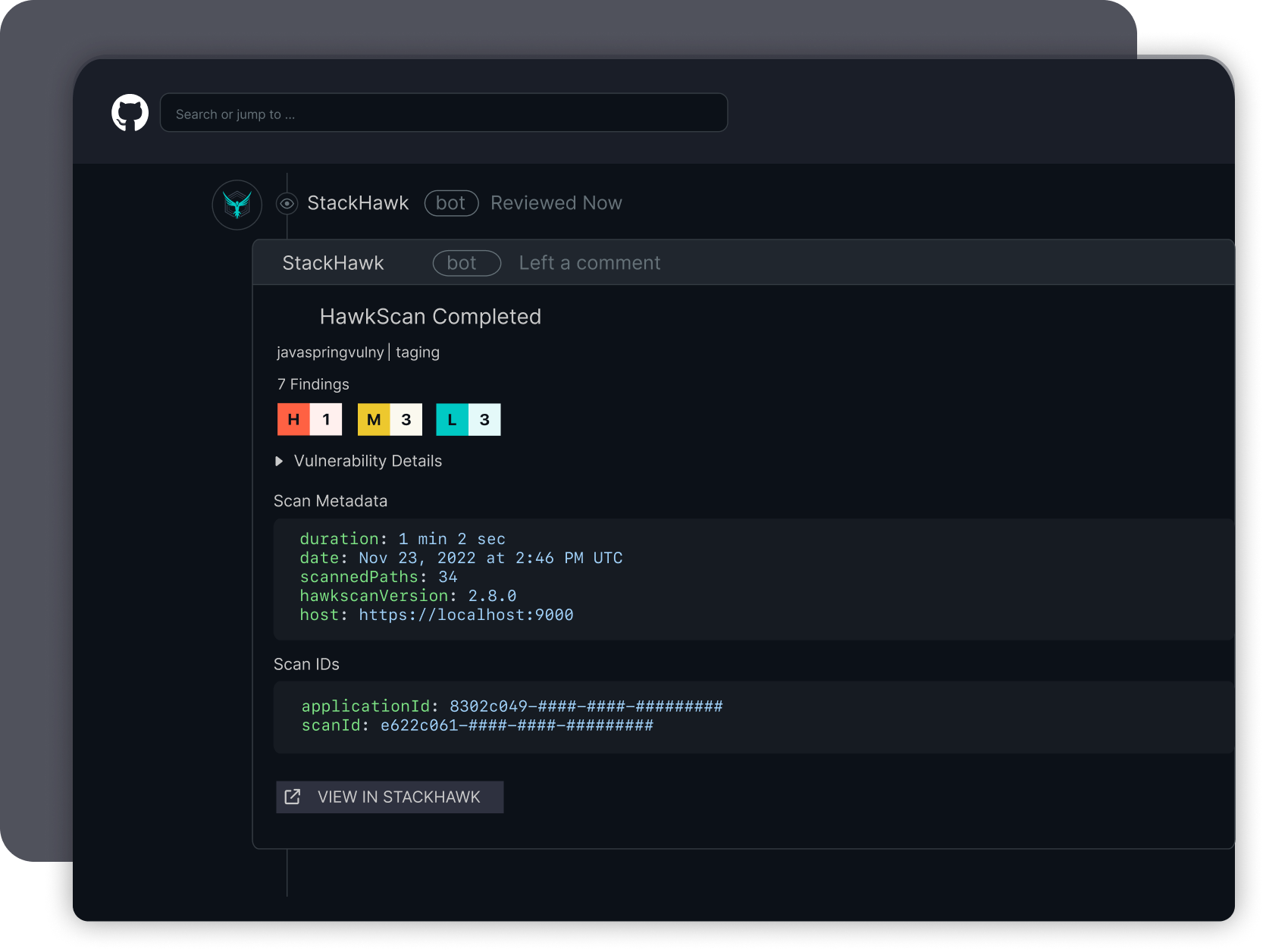Image resolution: width=1266 pixels, height=952 pixels.
Task: Click the Scan IDs heading
Action: 306,664
